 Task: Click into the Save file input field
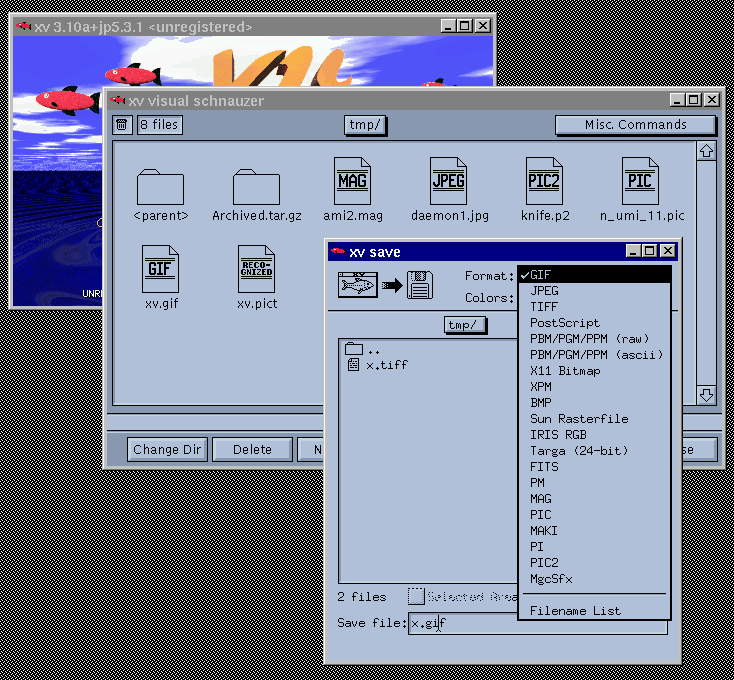[538, 623]
